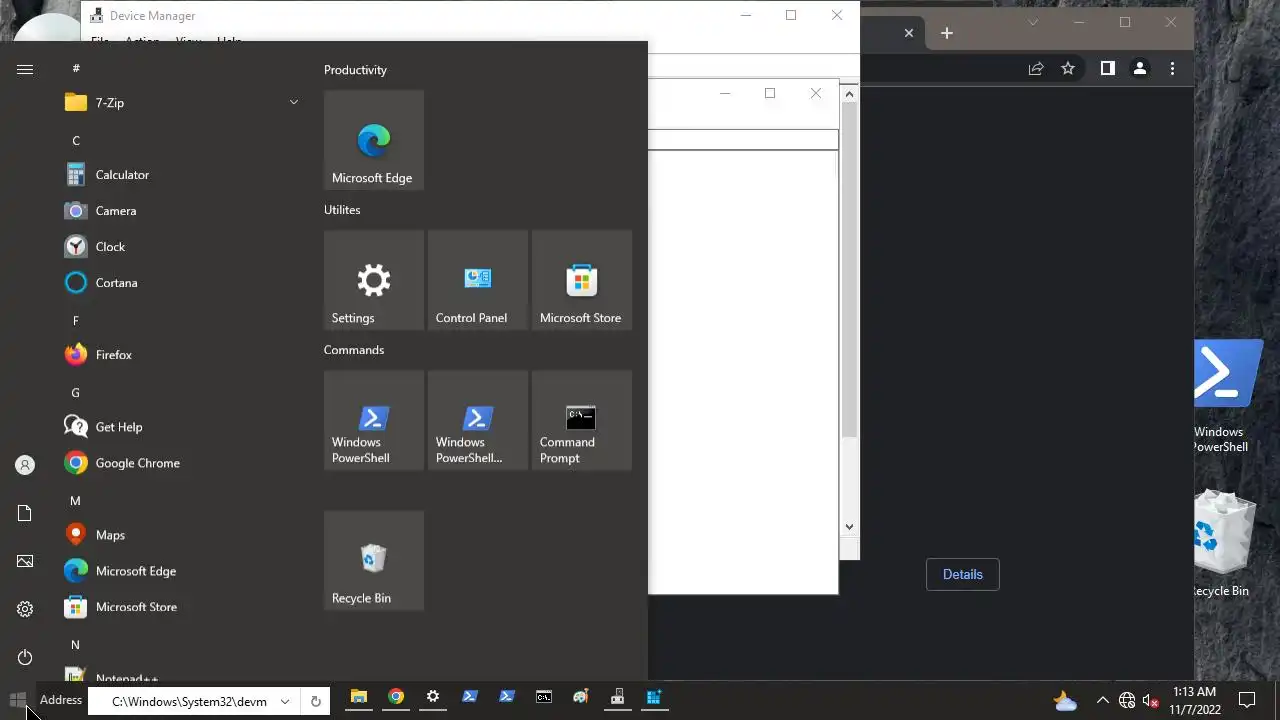Click the Microsoft Edge tile under Productivity
1280x720 pixels.
374,140
